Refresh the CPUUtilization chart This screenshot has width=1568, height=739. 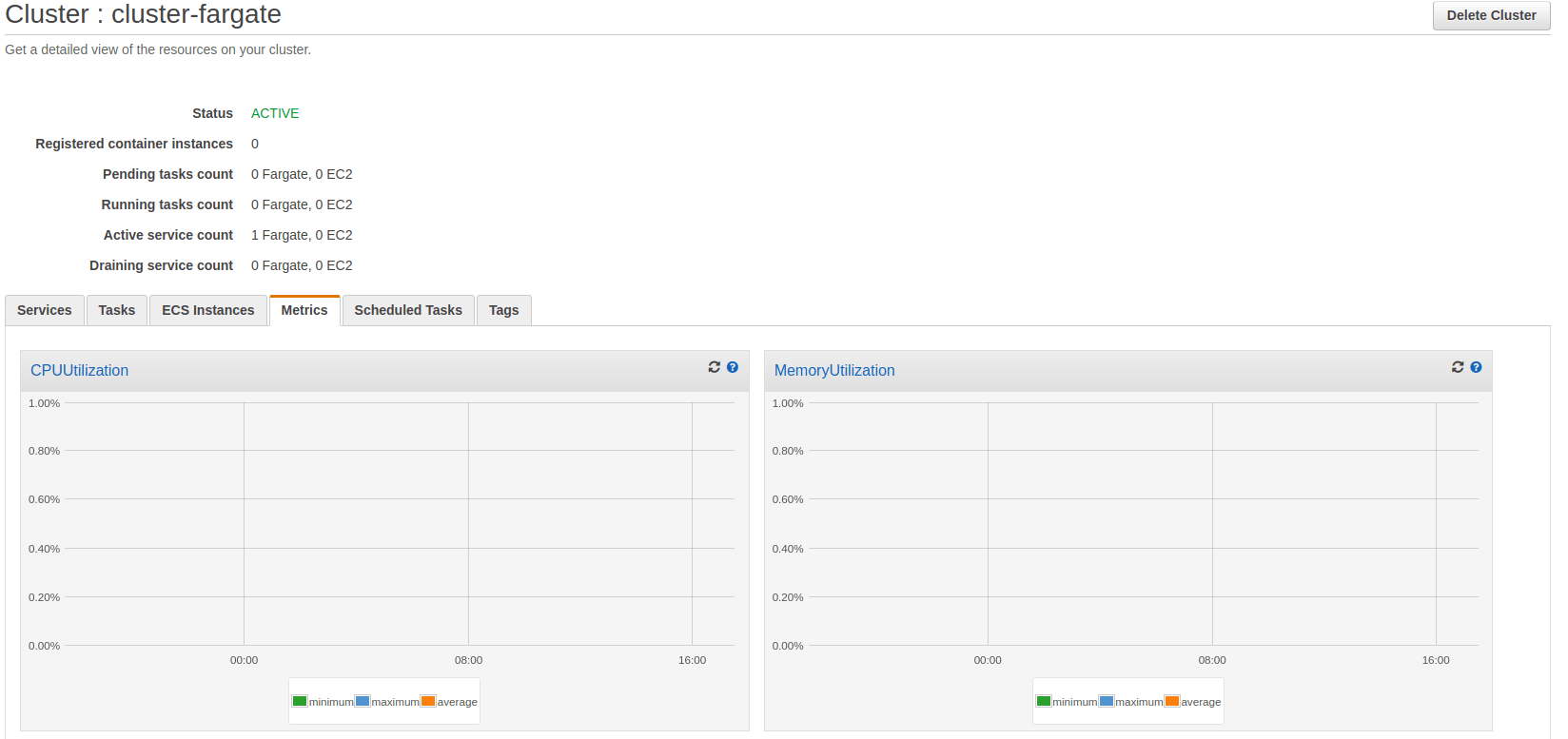pyautogui.click(x=714, y=367)
